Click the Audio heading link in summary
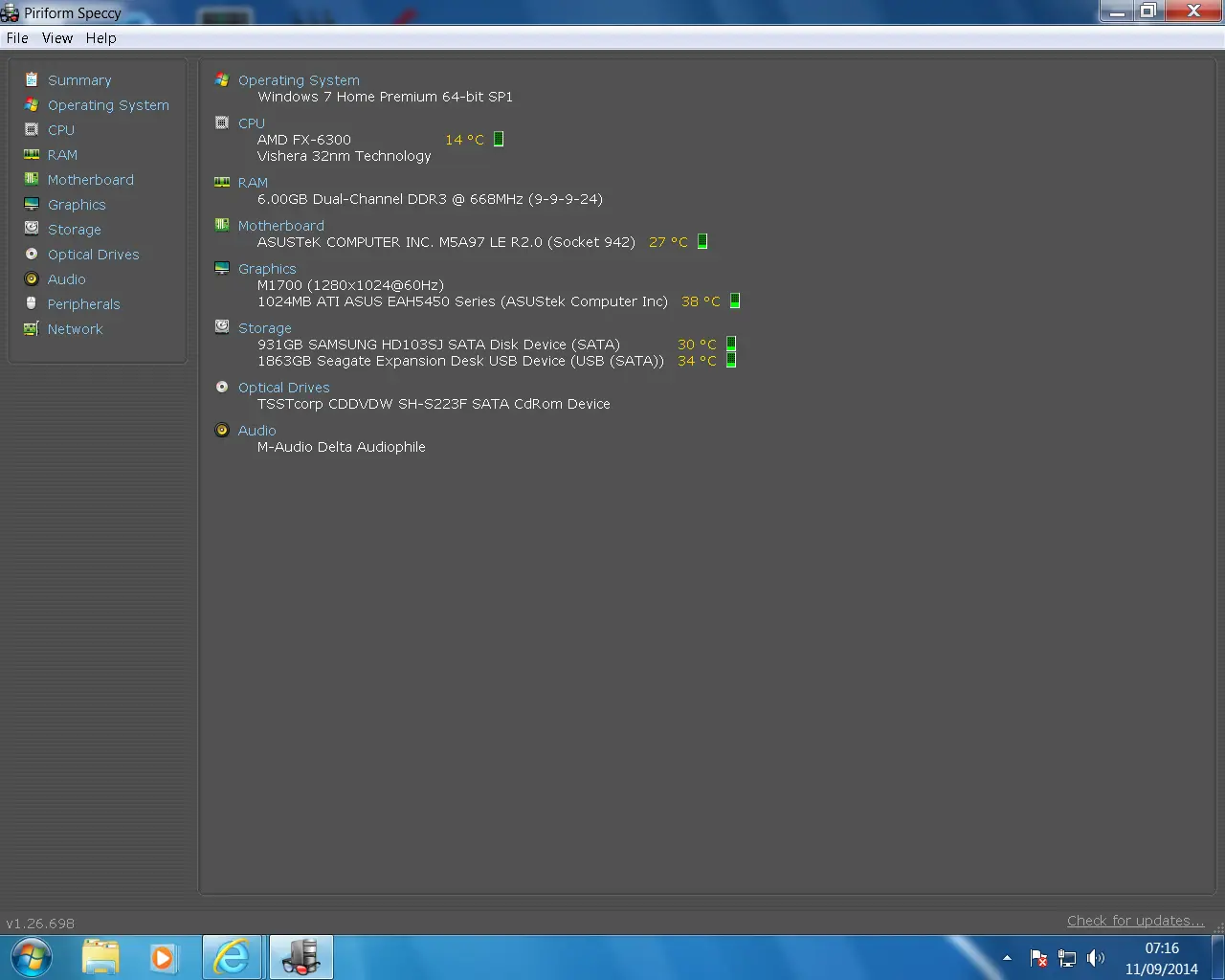 point(257,431)
